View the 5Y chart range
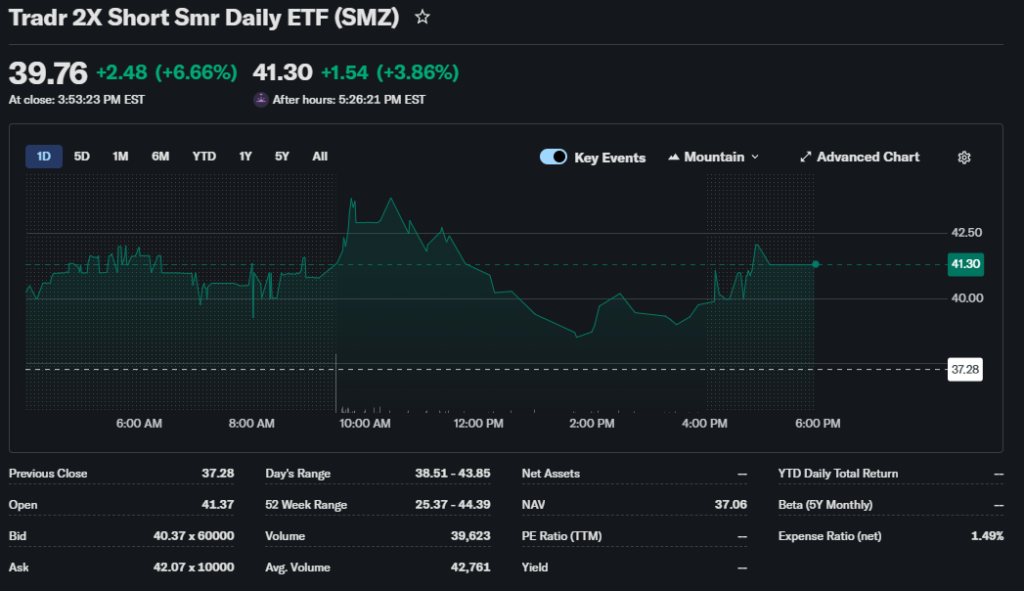Viewport: 1024px width, 591px height. [282, 156]
